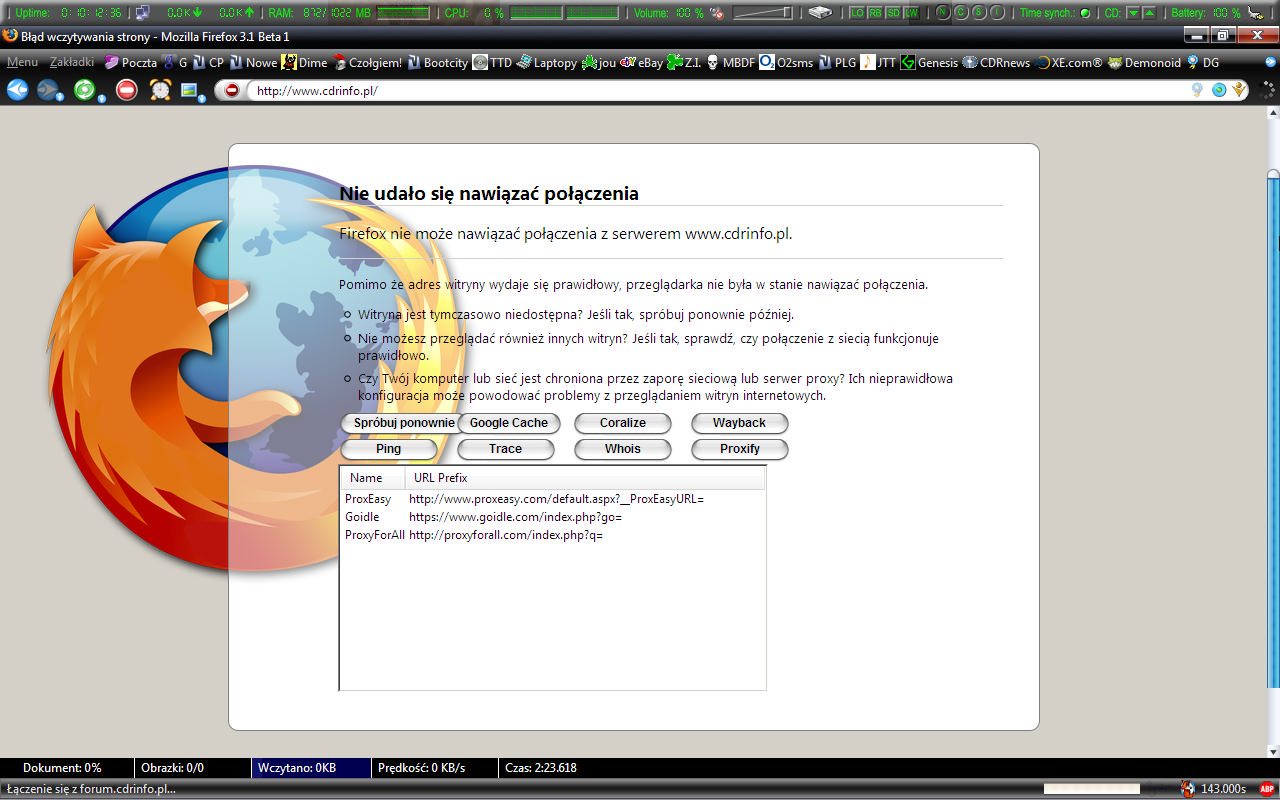Open the CP bookmark
Image resolution: width=1280 pixels, height=800 pixels.
coord(208,62)
